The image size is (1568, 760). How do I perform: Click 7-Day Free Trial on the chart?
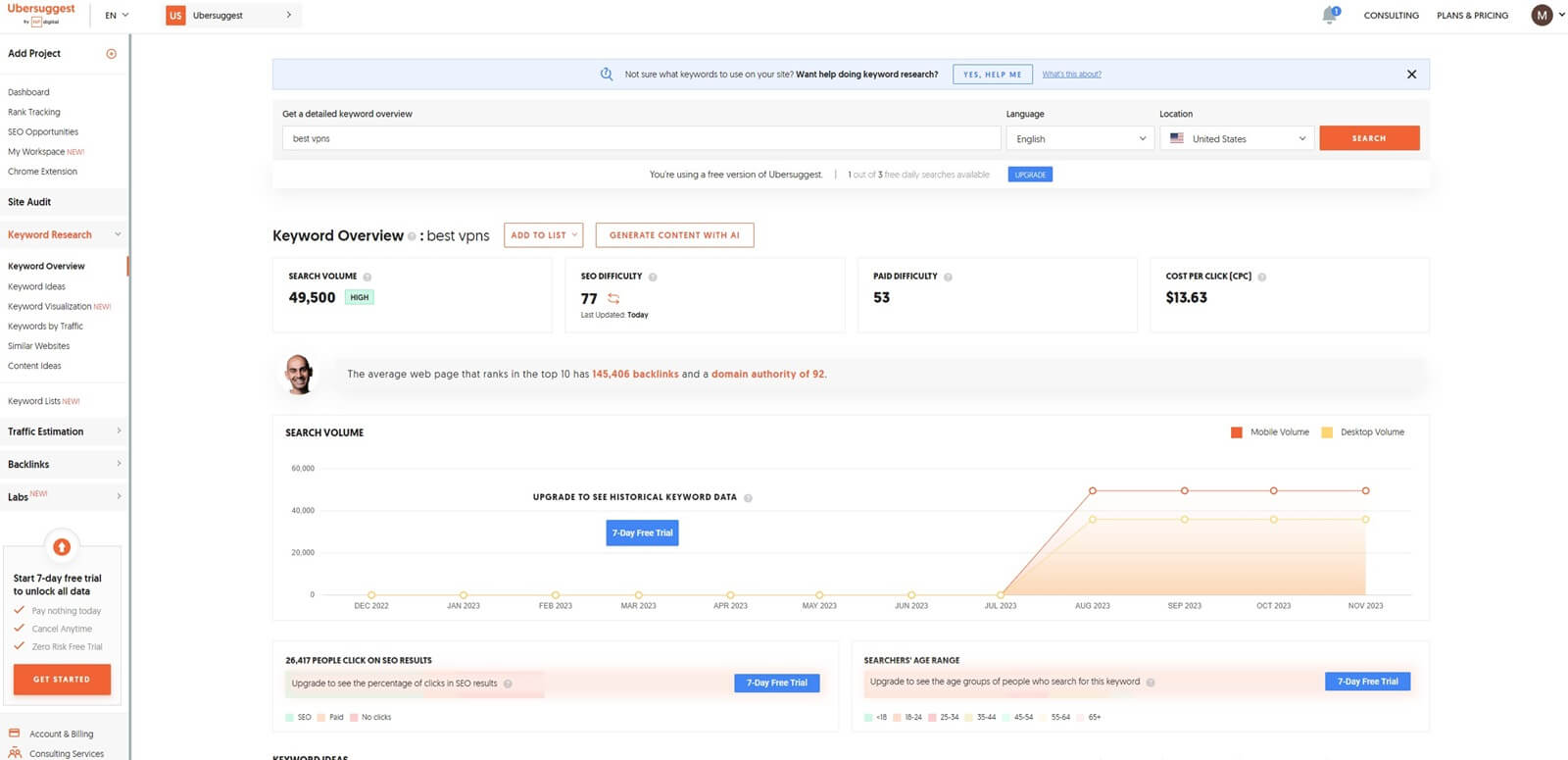642,533
